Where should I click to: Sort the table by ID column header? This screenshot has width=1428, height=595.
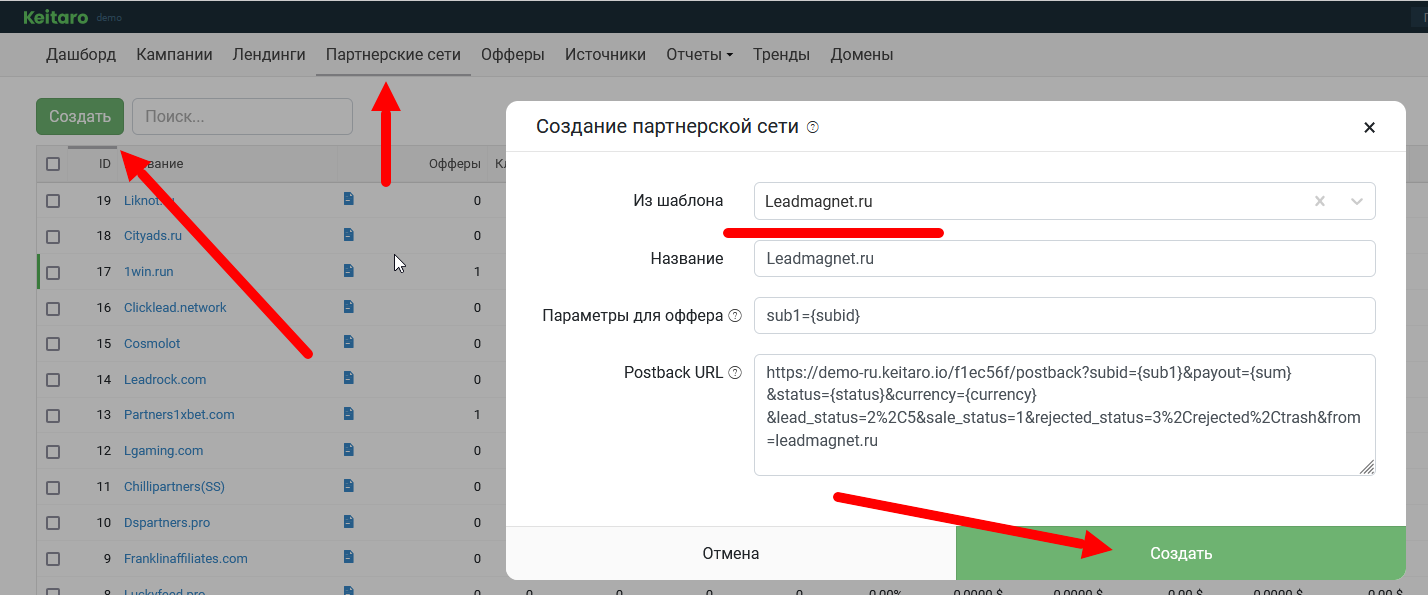point(105,164)
